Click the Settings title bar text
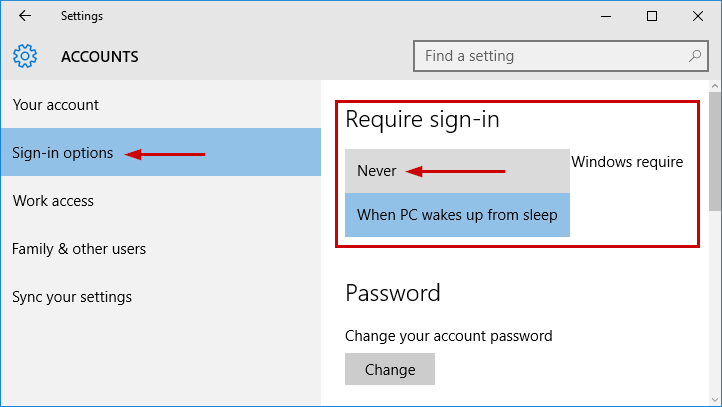Screen dimensions: 722x407 (82, 16)
